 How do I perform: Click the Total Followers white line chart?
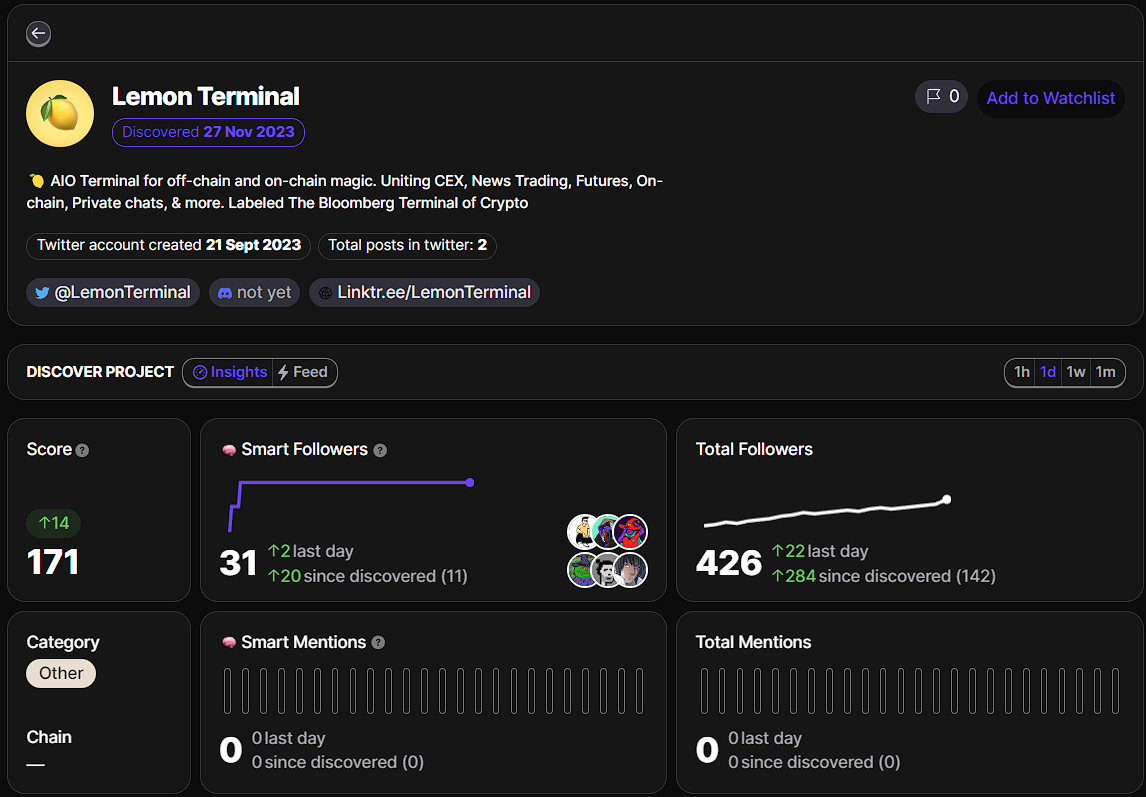click(827, 510)
